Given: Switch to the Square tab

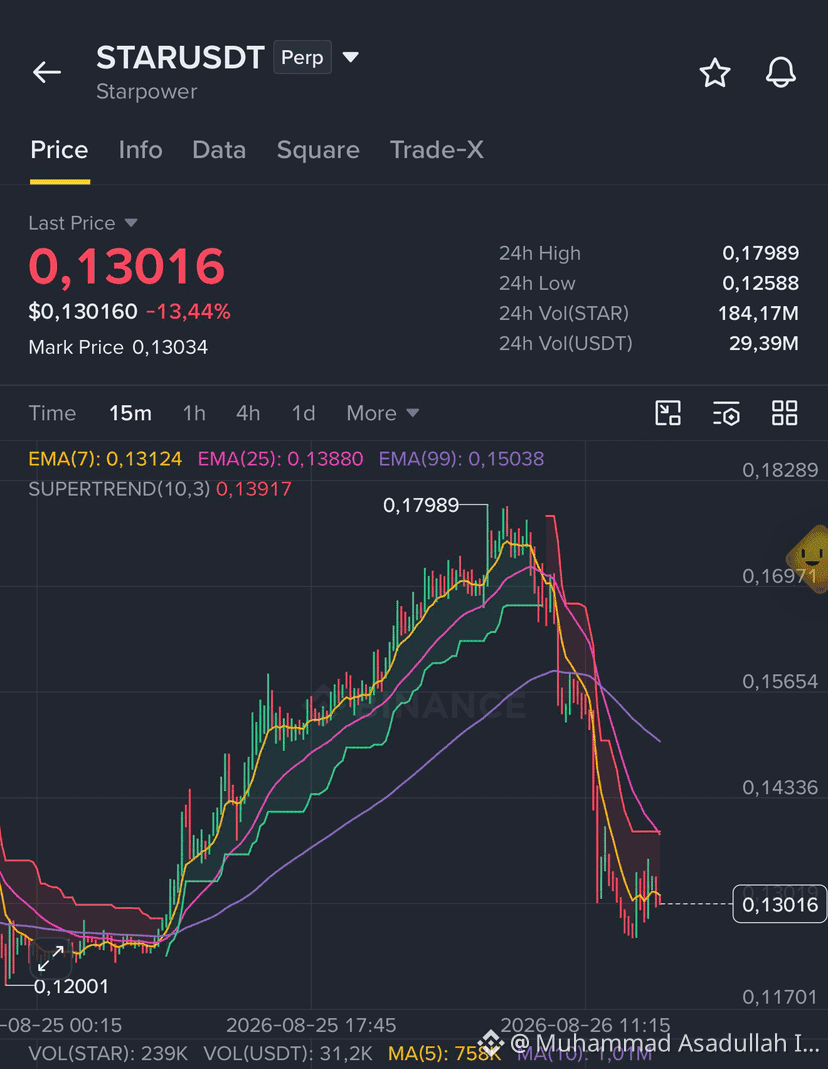Looking at the screenshot, I should point(318,150).
